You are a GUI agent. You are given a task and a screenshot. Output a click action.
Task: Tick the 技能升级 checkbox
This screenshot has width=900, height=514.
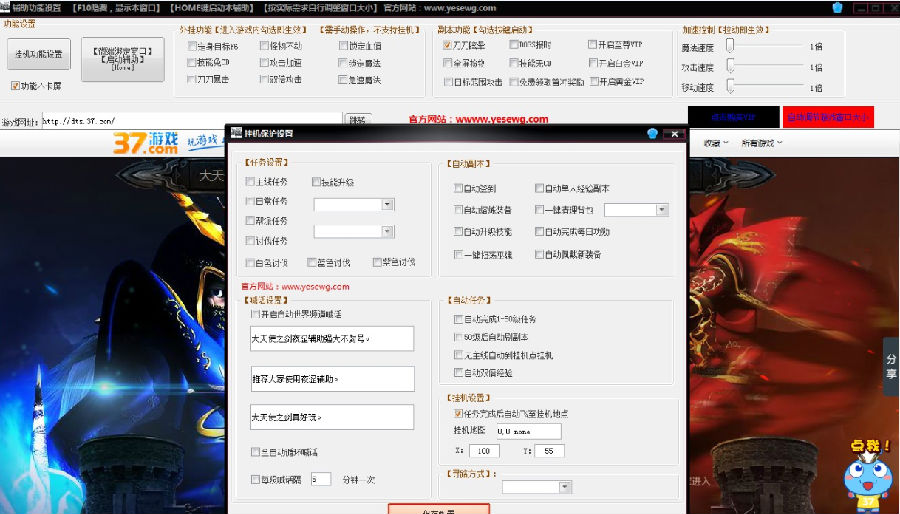point(317,182)
